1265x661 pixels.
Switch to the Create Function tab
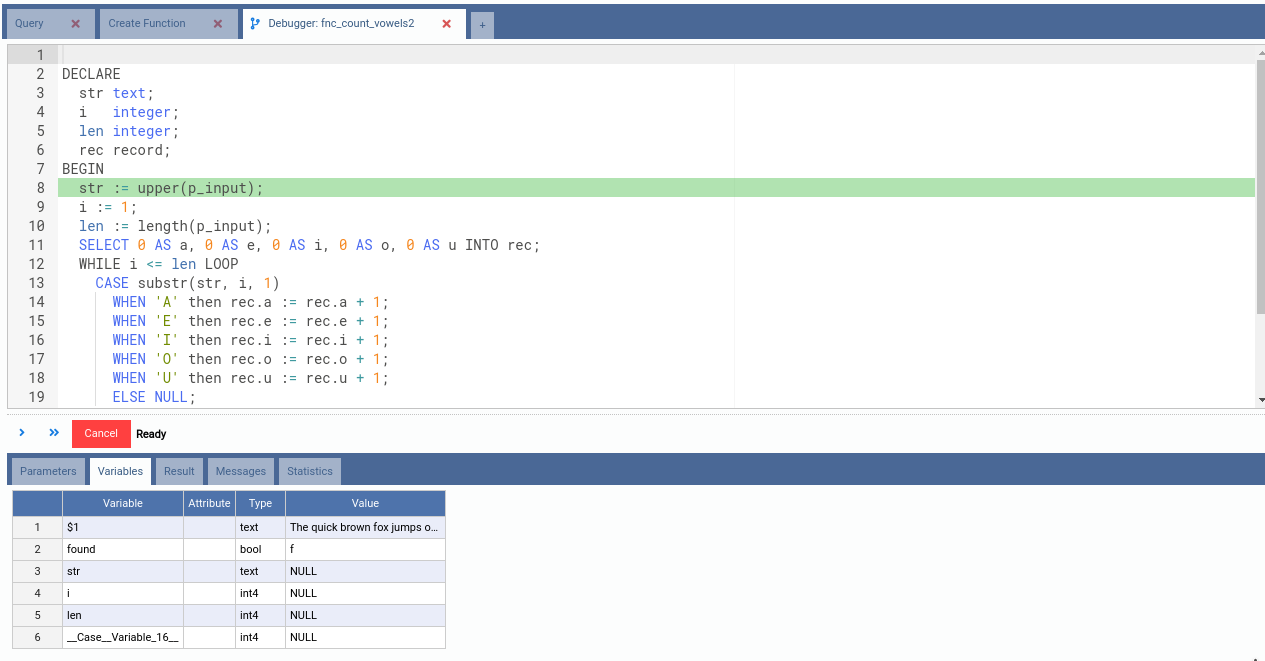coord(147,24)
